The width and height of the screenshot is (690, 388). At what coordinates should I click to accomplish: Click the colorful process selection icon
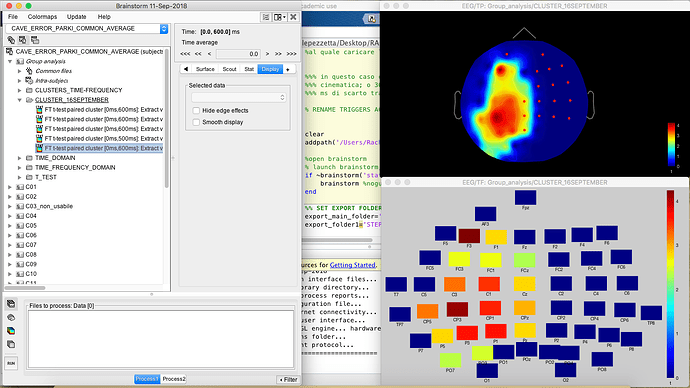click(11, 331)
